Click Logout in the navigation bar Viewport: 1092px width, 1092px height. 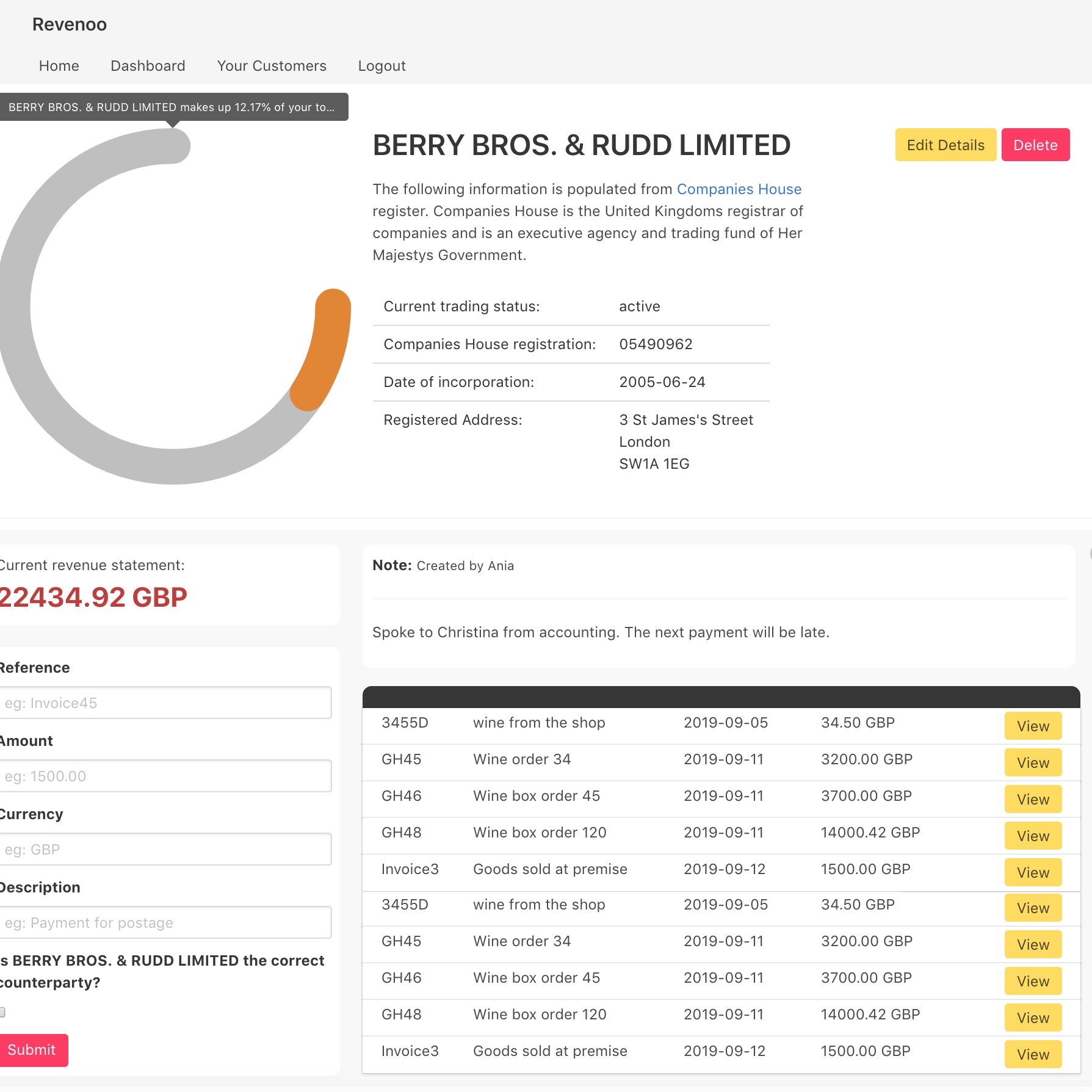click(x=382, y=66)
